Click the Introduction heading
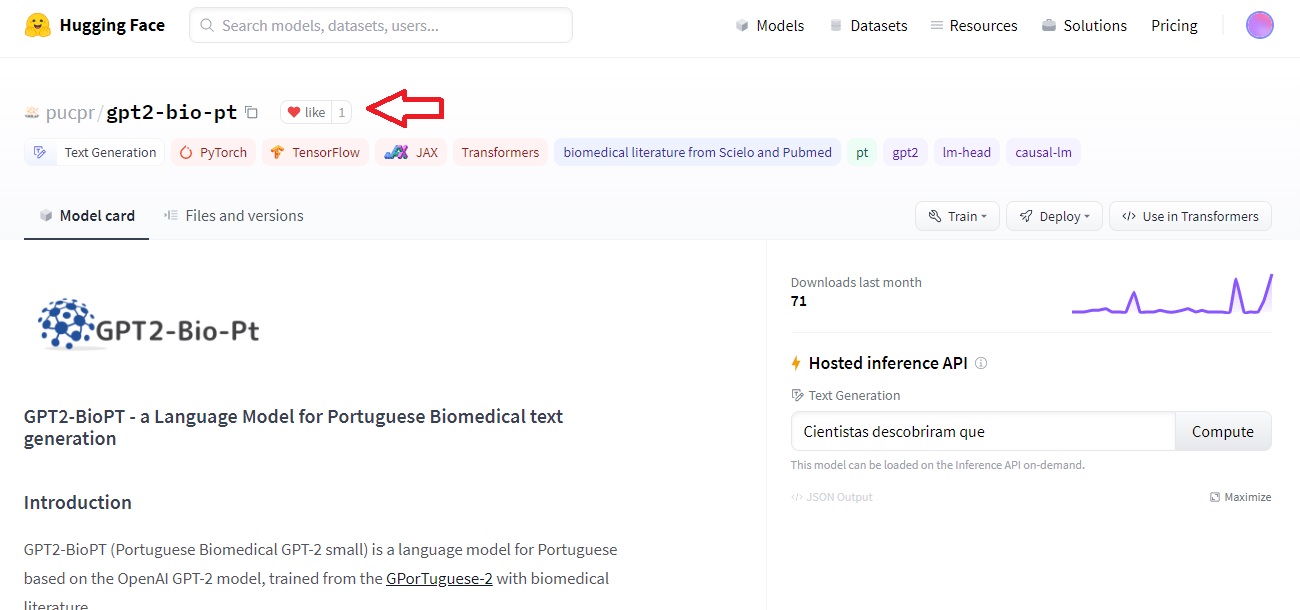The width and height of the screenshot is (1300, 610). point(78,502)
